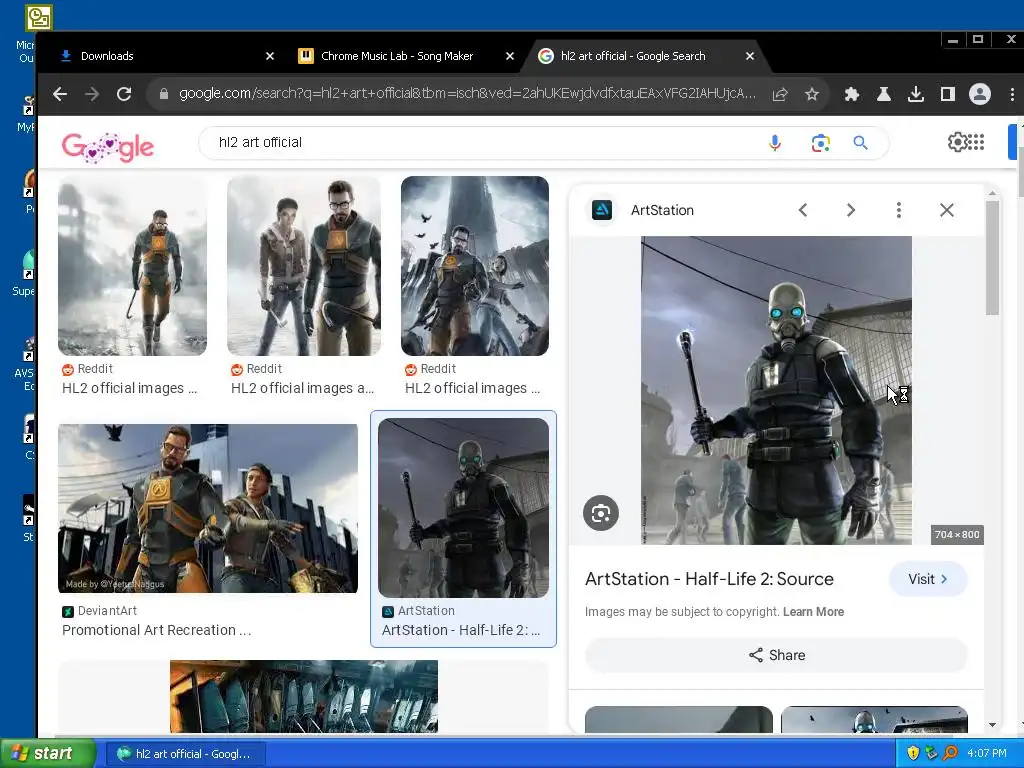Click the taskbar clock 4:07 PM
1024x768 pixels.
click(x=987, y=754)
